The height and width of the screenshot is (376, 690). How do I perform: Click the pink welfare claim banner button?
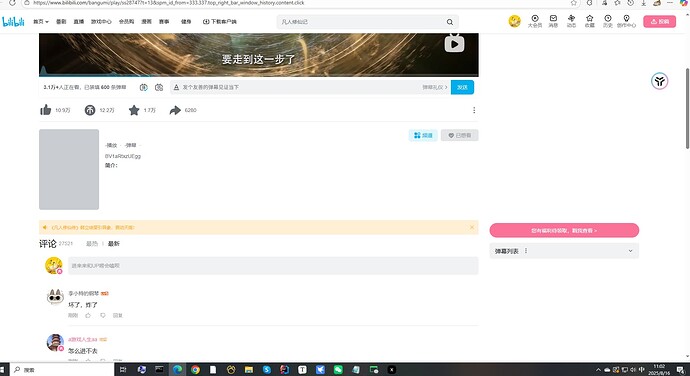coord(564,230)
